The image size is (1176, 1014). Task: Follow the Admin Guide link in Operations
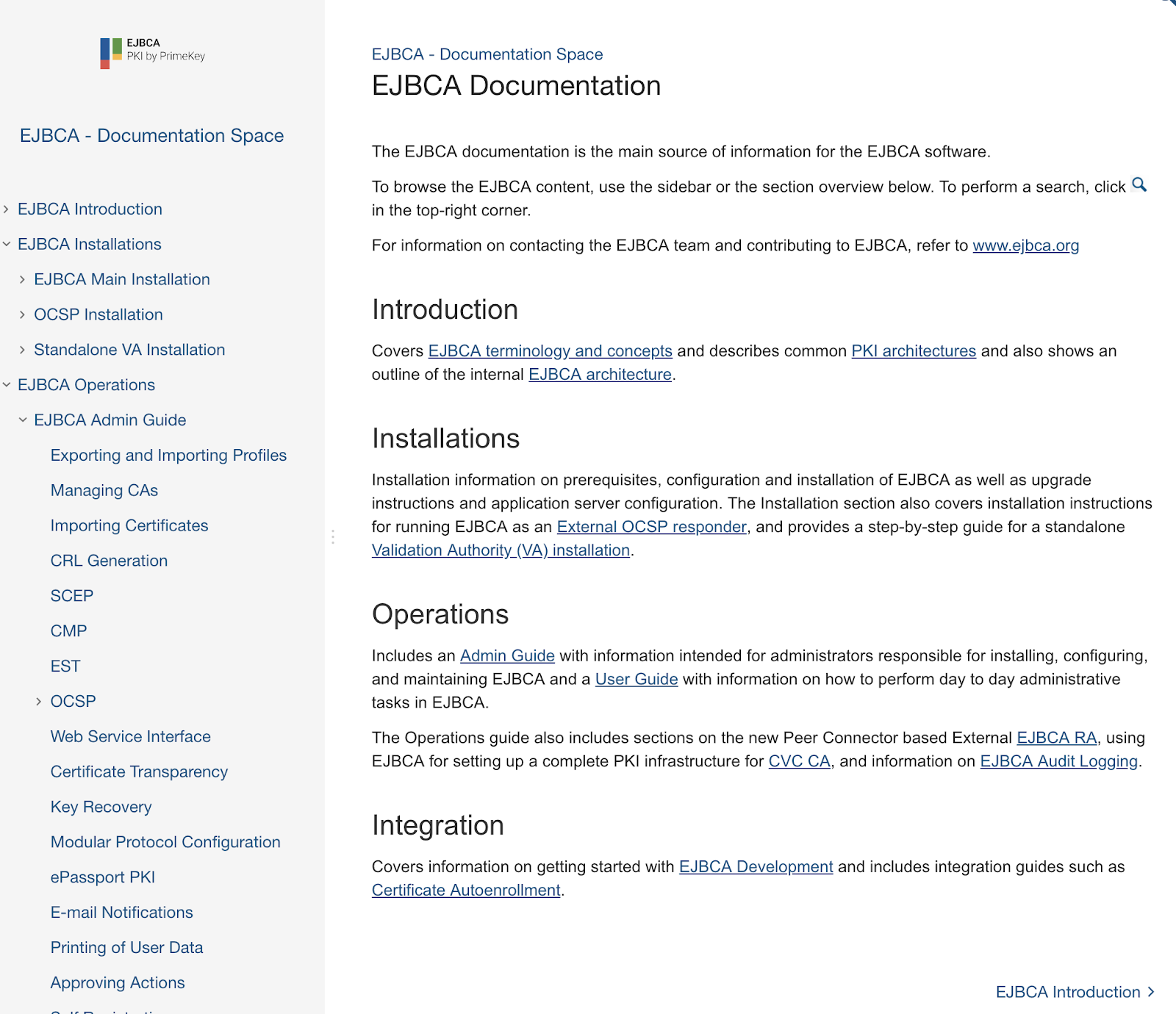[507, 655]
